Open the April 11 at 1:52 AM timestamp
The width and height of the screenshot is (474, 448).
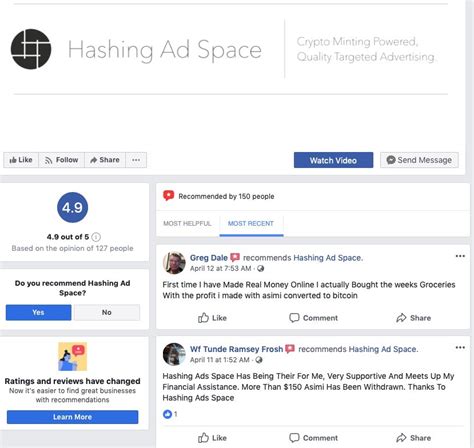[220, 360]
